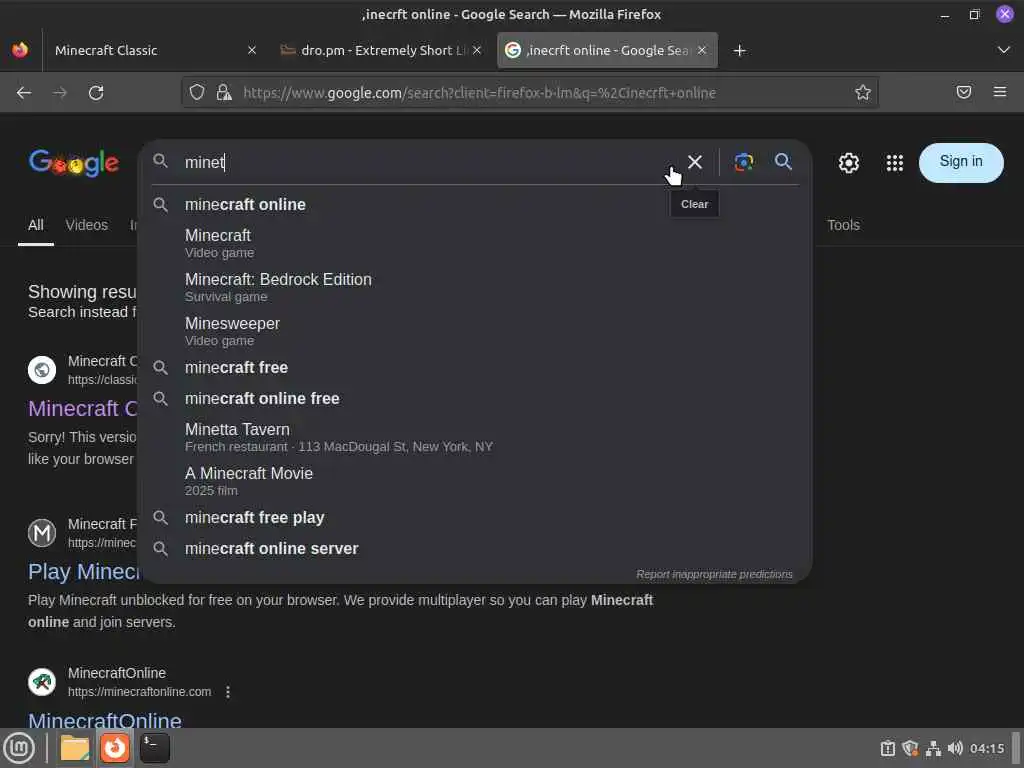The height and width of the screenshot is (768, 1024).
Task: Select the ,inecrft online Google tab
Action: point(607,50)
